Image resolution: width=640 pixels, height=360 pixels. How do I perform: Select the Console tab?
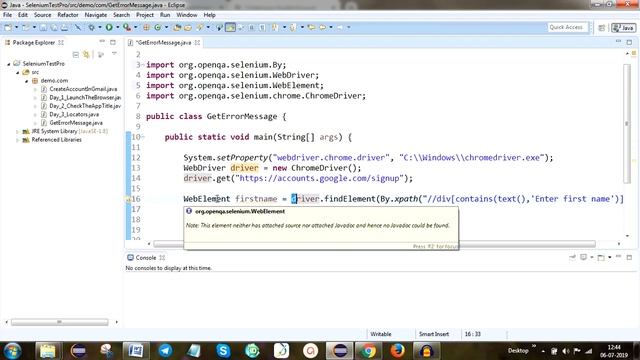146,258
